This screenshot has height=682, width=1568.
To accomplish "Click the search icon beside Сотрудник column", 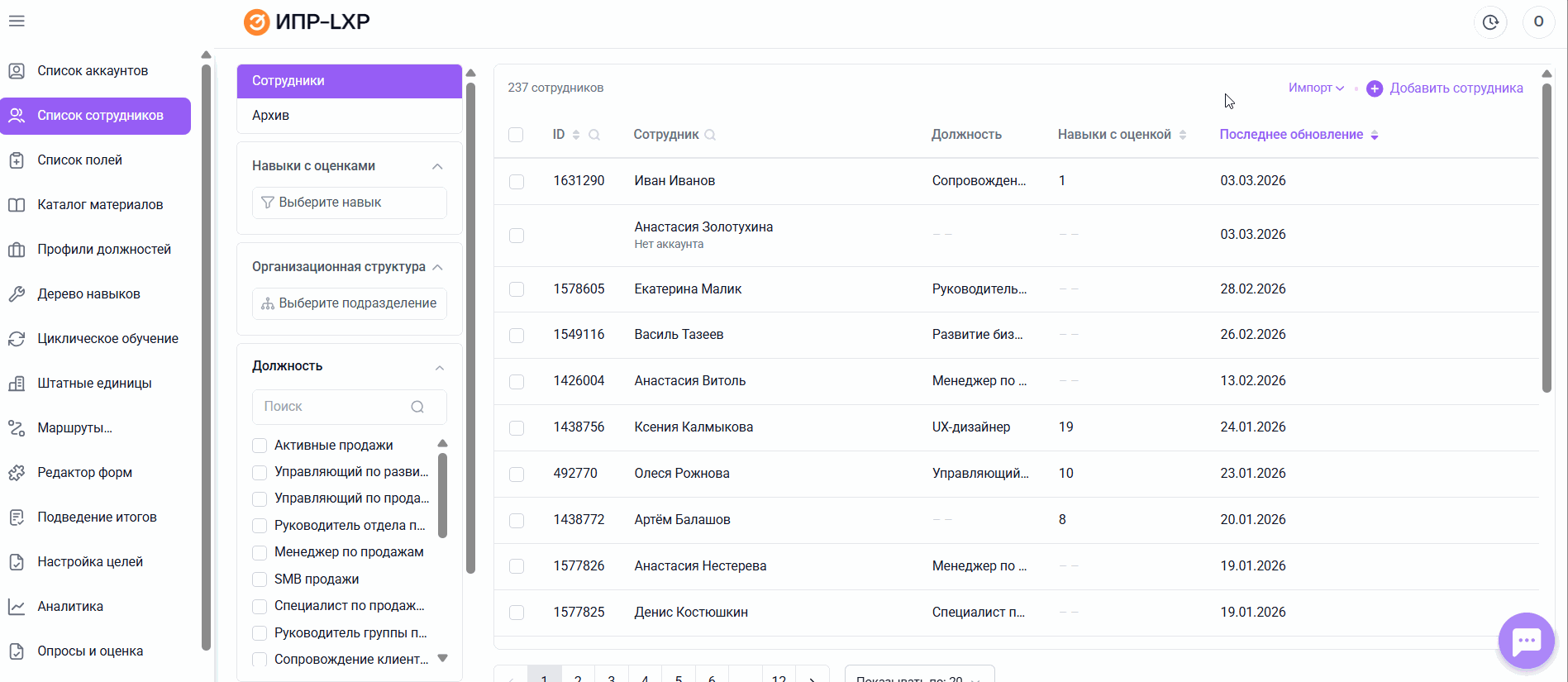I will click(710, 135).
